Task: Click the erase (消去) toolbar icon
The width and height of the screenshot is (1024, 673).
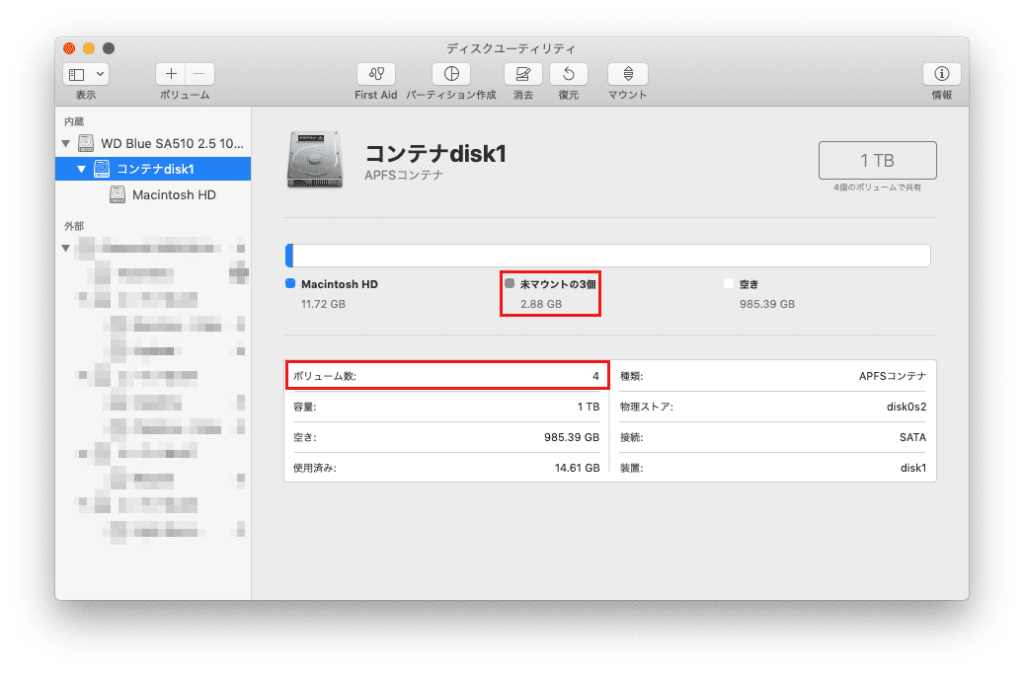Action: click(523, 74)
